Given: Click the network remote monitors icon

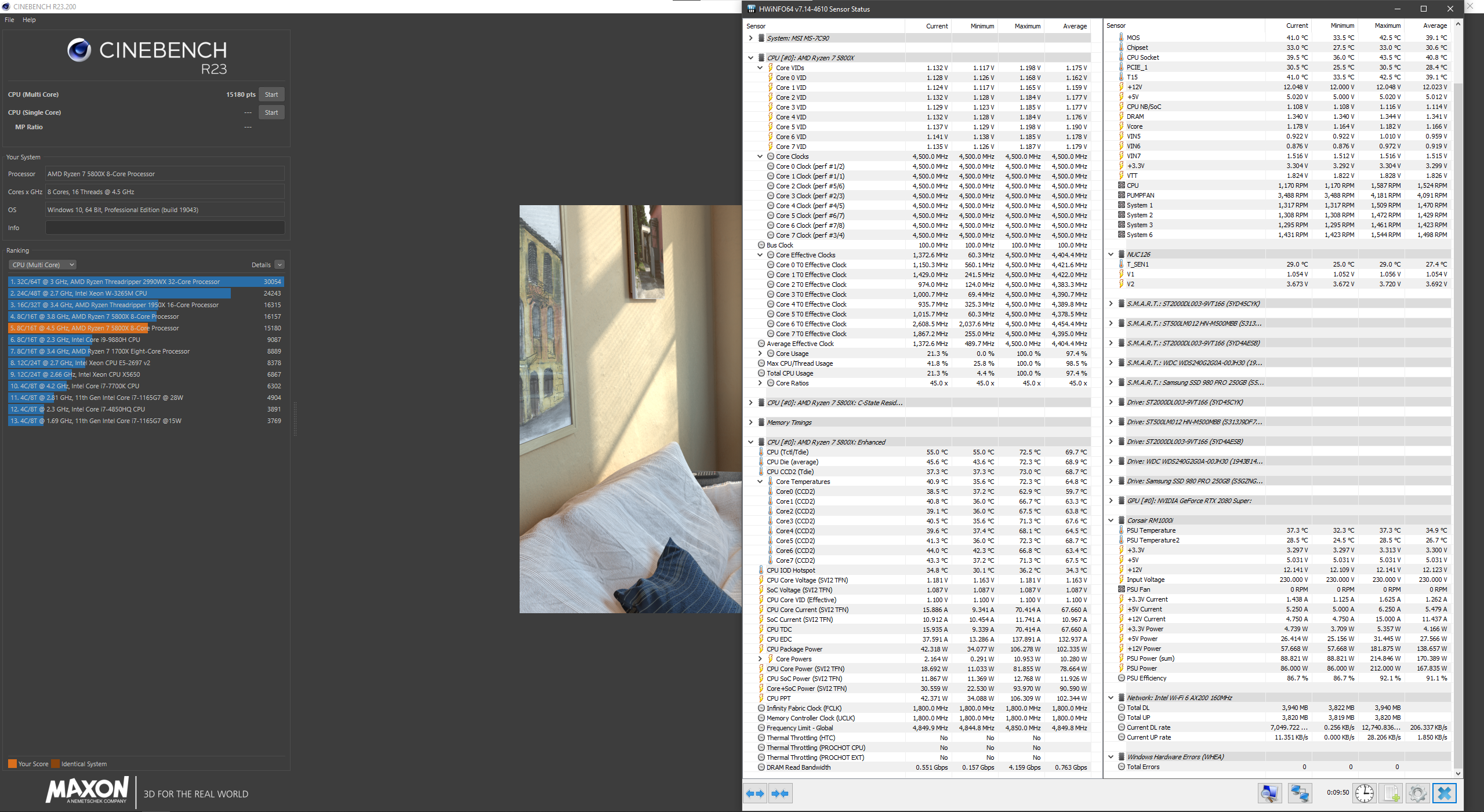Looking at the screenshot, I should coord(1300,793).
